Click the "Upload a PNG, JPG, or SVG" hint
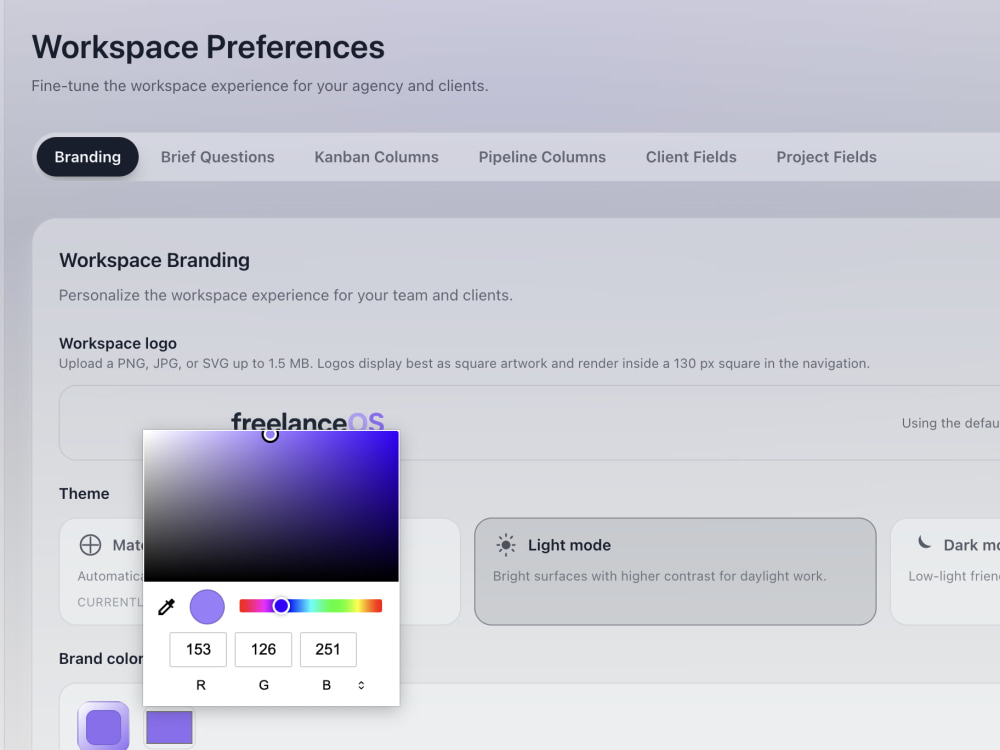This screenshot has height=750, width=1000. click(464, 364)
